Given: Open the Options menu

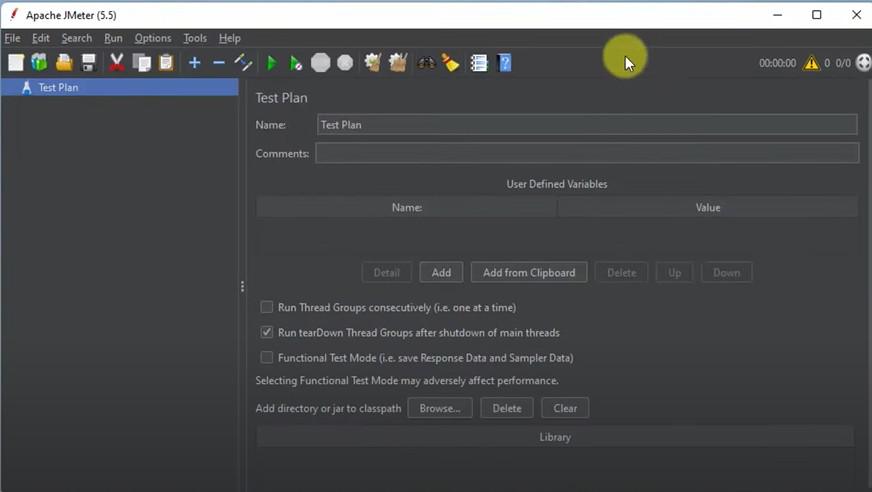Looking at the screenshot, I should tap(153, 38).
